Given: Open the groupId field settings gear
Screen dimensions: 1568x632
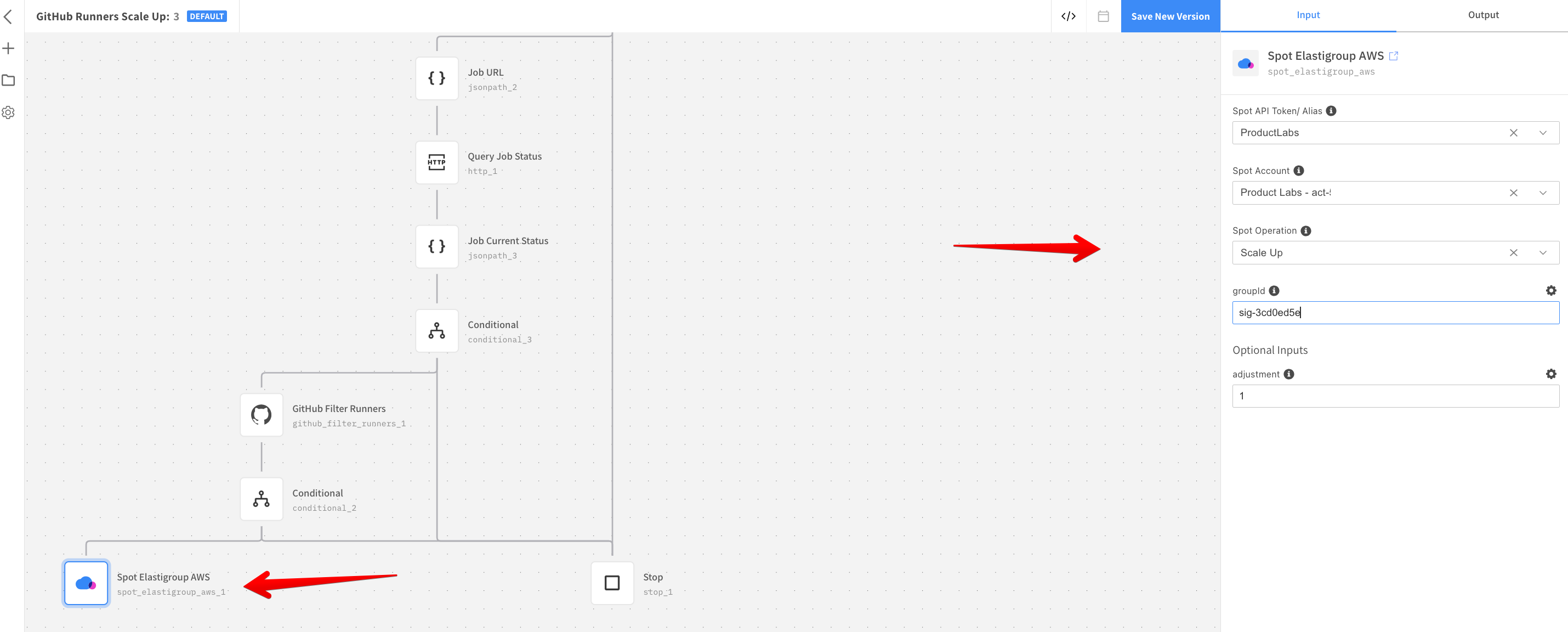Looking at the screenshot, I should coord(1550,290).
